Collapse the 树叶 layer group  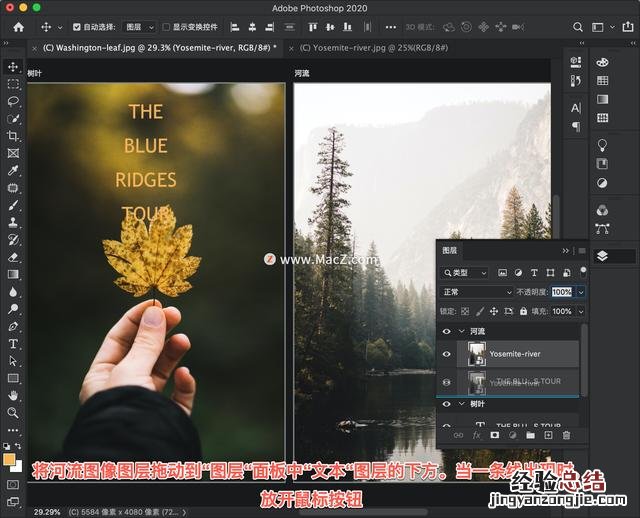coord(462,404)
